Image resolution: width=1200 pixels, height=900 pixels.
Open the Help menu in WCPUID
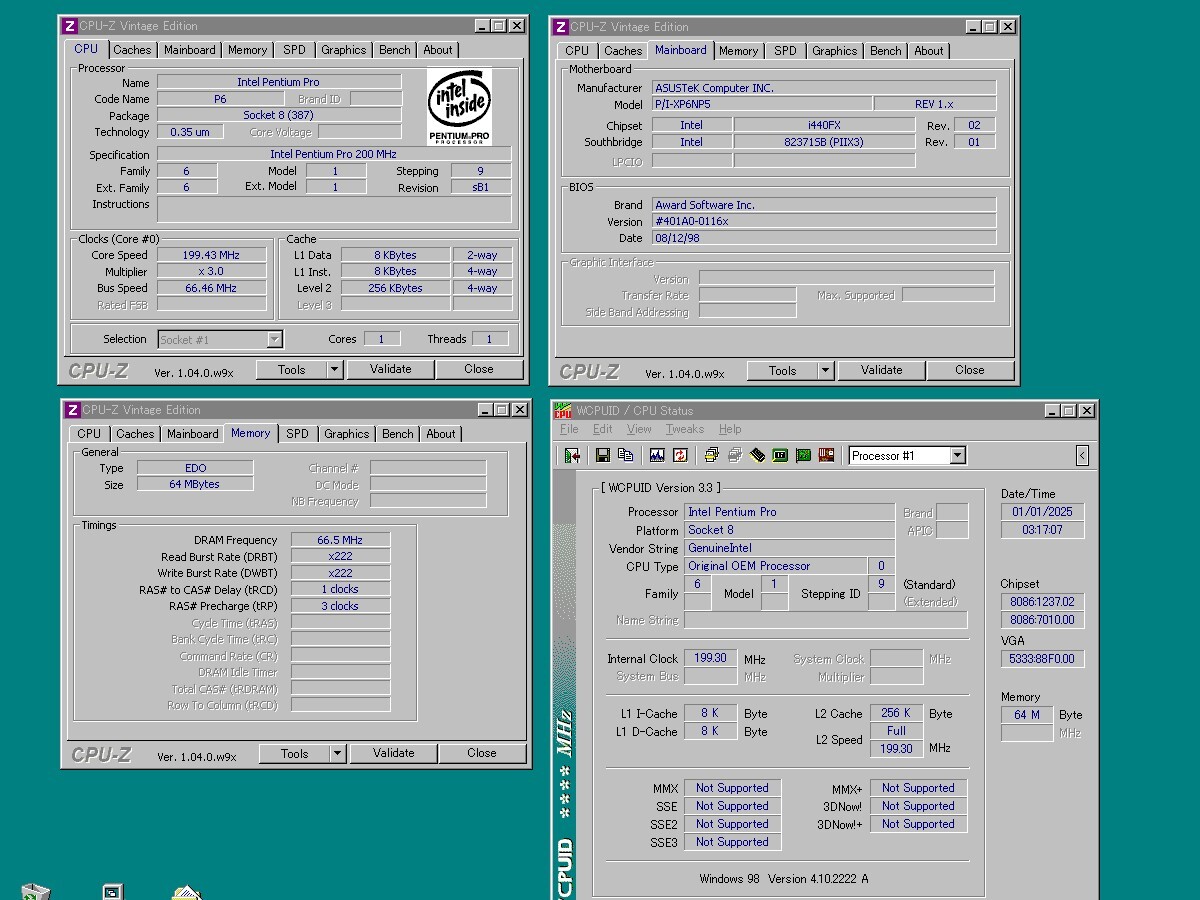pyautogui.click(x=730, y=430)
